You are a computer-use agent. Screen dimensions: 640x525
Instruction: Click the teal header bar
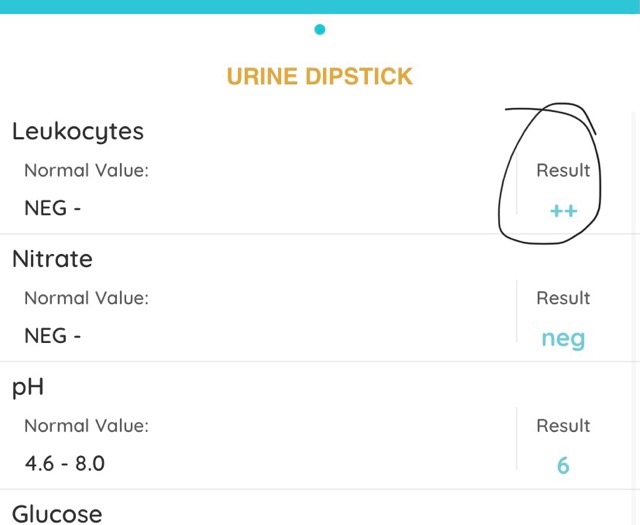(x=320, y=7)
